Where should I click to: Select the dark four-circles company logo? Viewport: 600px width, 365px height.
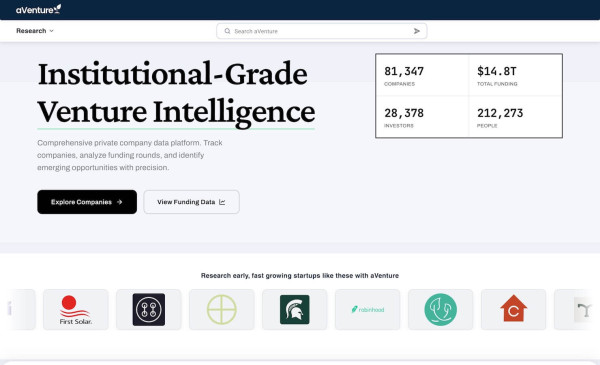click(x=149, y=310)
